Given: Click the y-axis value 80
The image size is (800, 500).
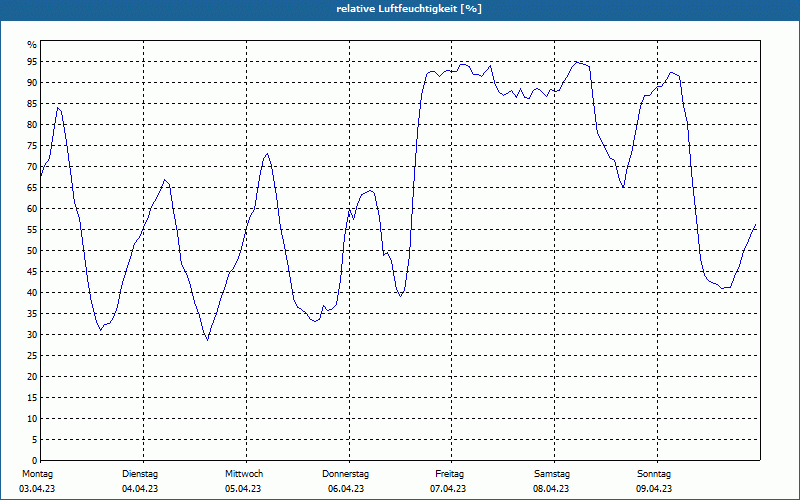Looking at the screenshot, I should (32, 124).
